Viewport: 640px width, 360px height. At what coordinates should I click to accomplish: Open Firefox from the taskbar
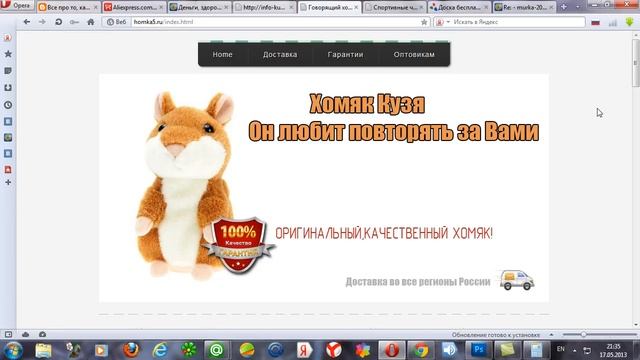131,350
